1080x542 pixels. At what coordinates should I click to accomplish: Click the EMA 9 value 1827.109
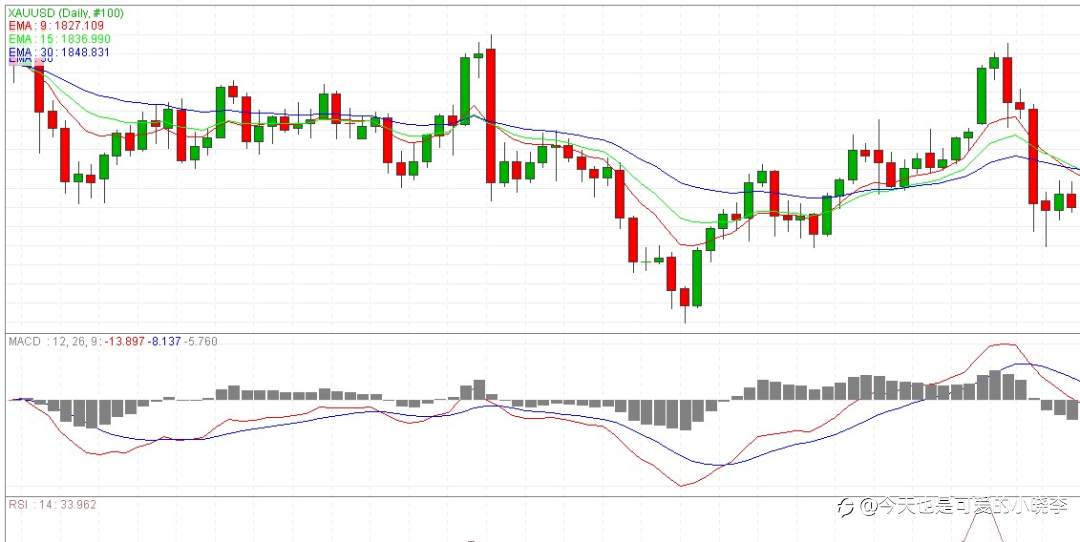[79, 26]
